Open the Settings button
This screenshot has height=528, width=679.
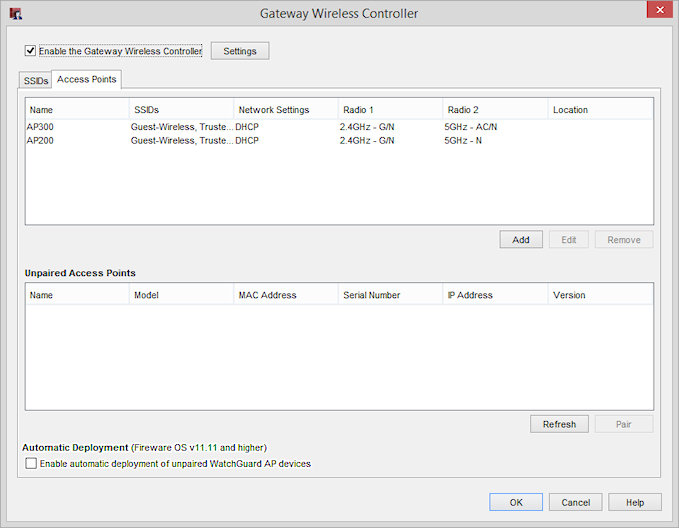(x=239, y=51)
